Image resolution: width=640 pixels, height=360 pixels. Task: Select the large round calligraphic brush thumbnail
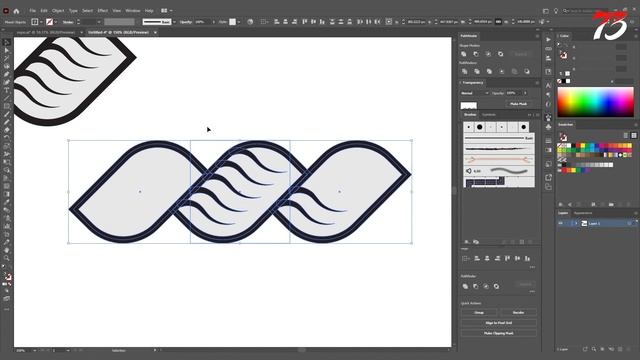pyautogui.click(x=480, y=127)
